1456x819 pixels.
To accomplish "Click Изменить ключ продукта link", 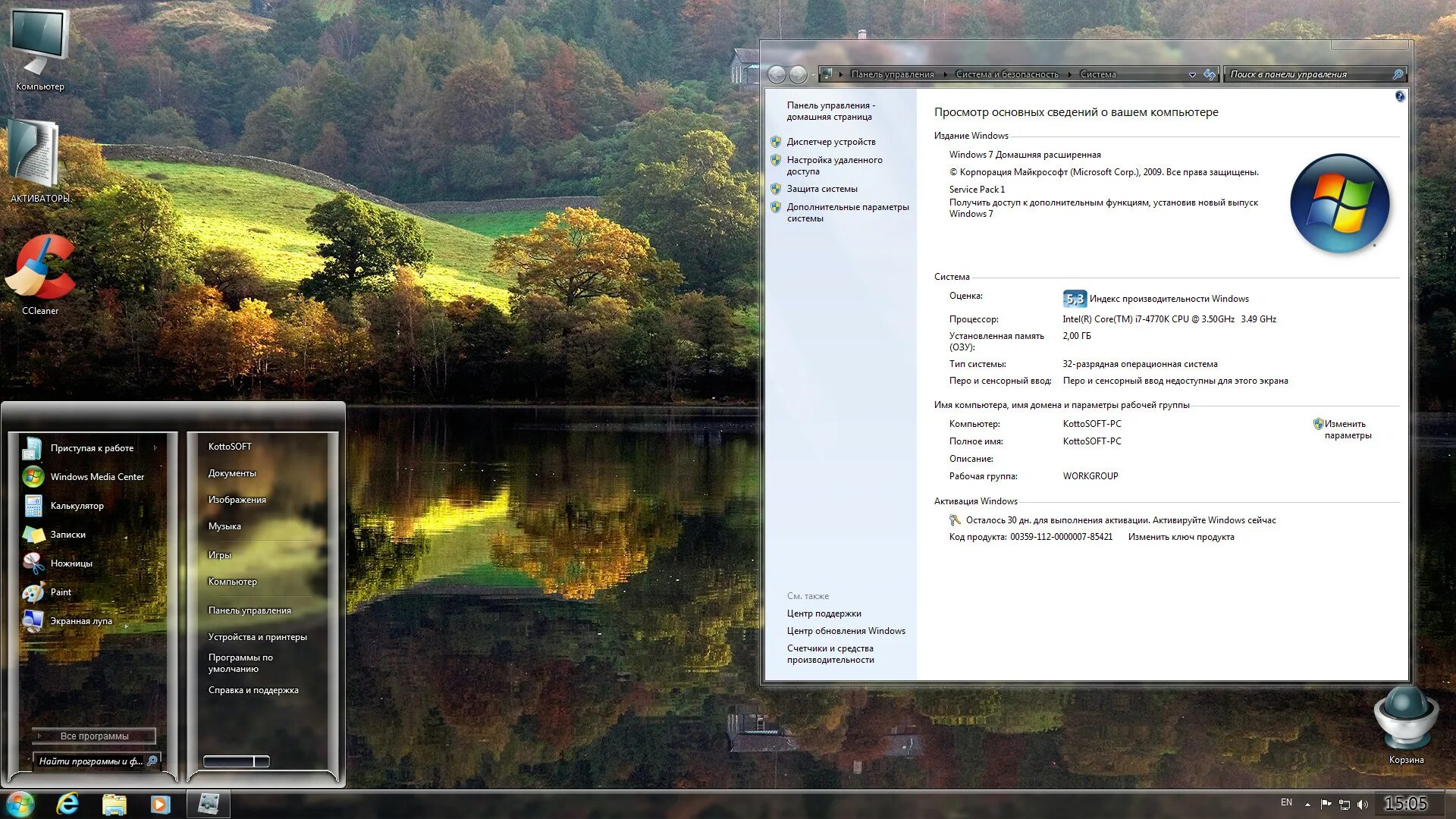I will [x=1181, y=537].
